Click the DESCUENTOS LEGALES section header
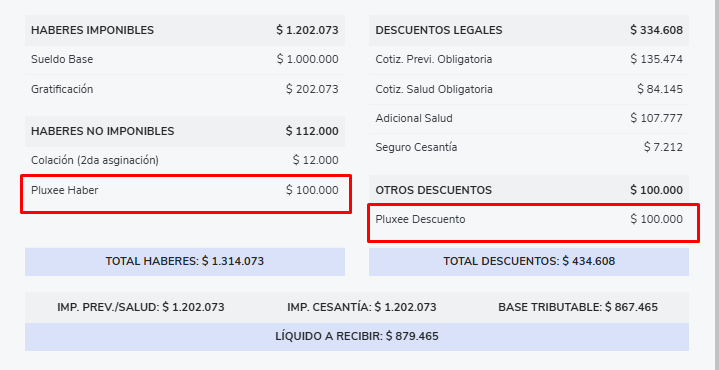Screen dimensions: 719x370 pos(529,30)
